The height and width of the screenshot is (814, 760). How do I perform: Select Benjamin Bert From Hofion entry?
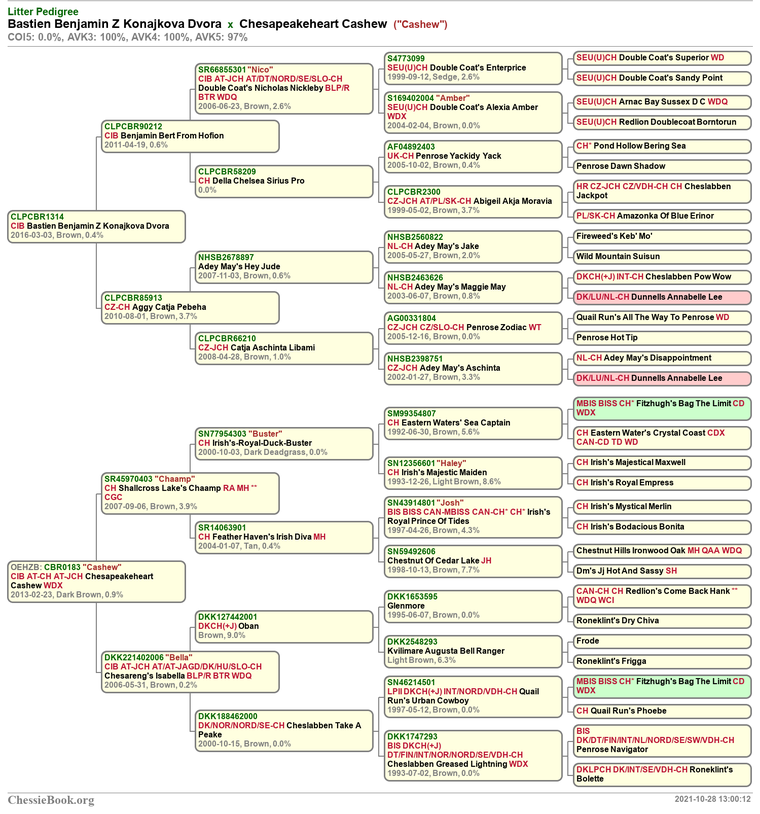click(x=191, y=136)
